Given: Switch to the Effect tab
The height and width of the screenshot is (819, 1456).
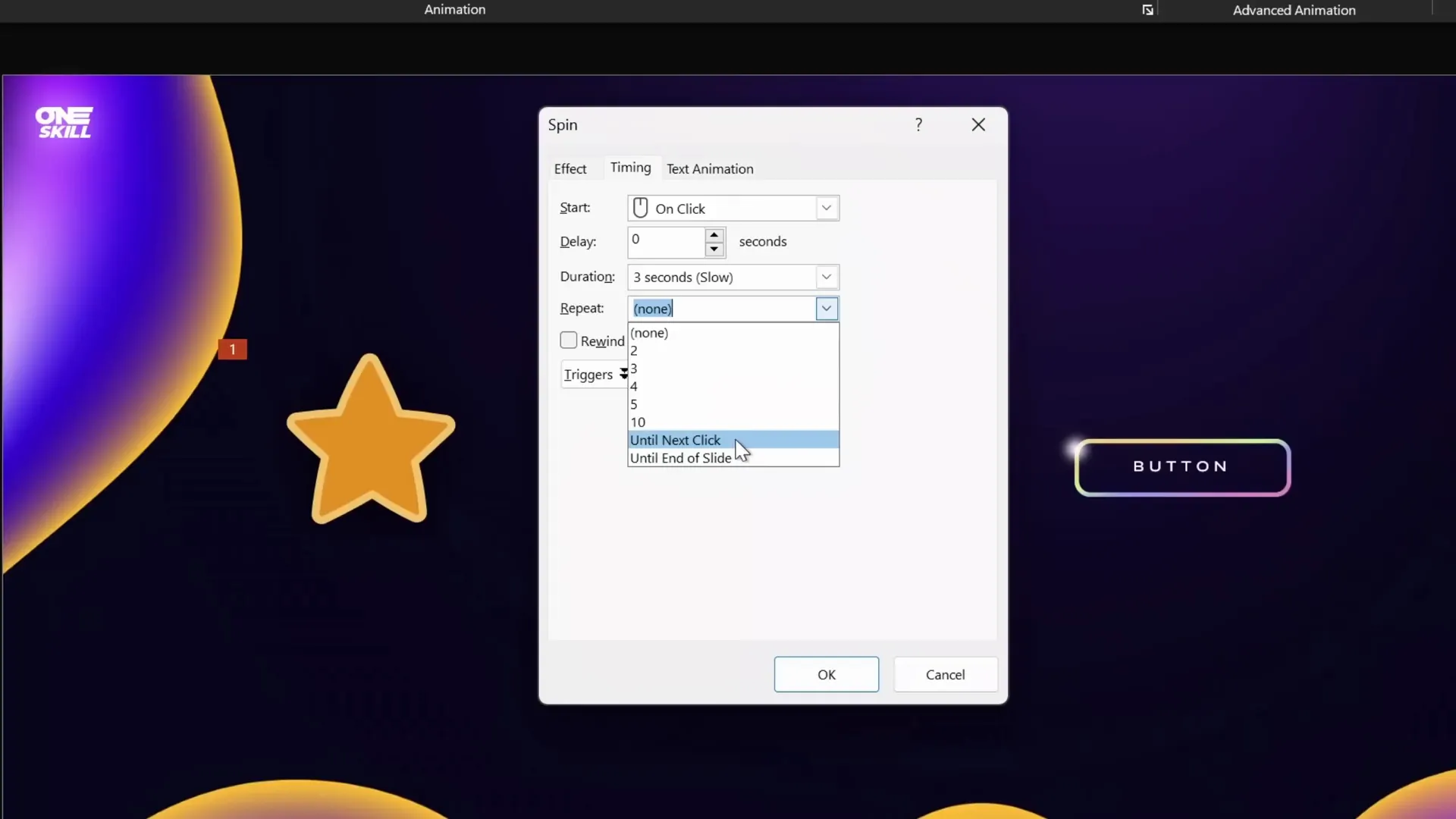Looking at the screenshot, I should click(570, 168).
